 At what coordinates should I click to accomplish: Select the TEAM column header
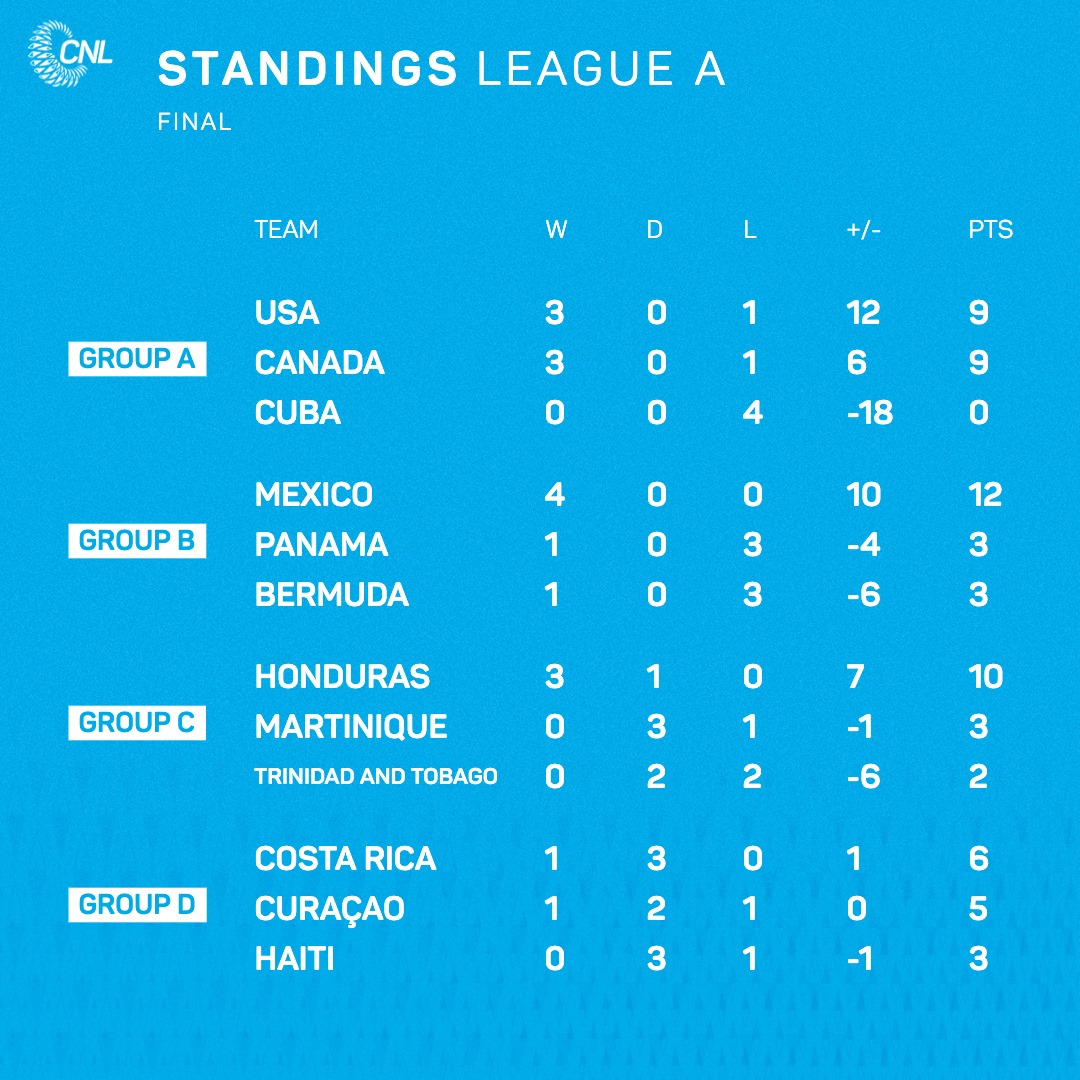tap(287, 229)
